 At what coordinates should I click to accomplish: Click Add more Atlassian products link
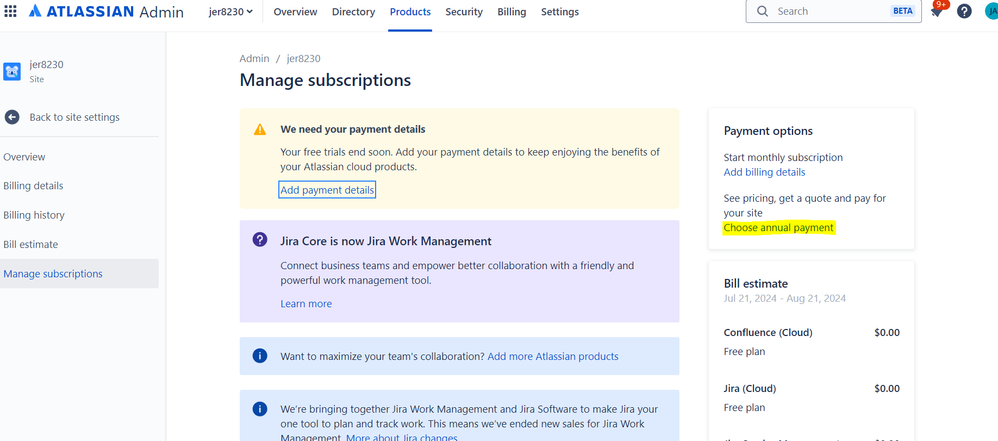point(553,356)
